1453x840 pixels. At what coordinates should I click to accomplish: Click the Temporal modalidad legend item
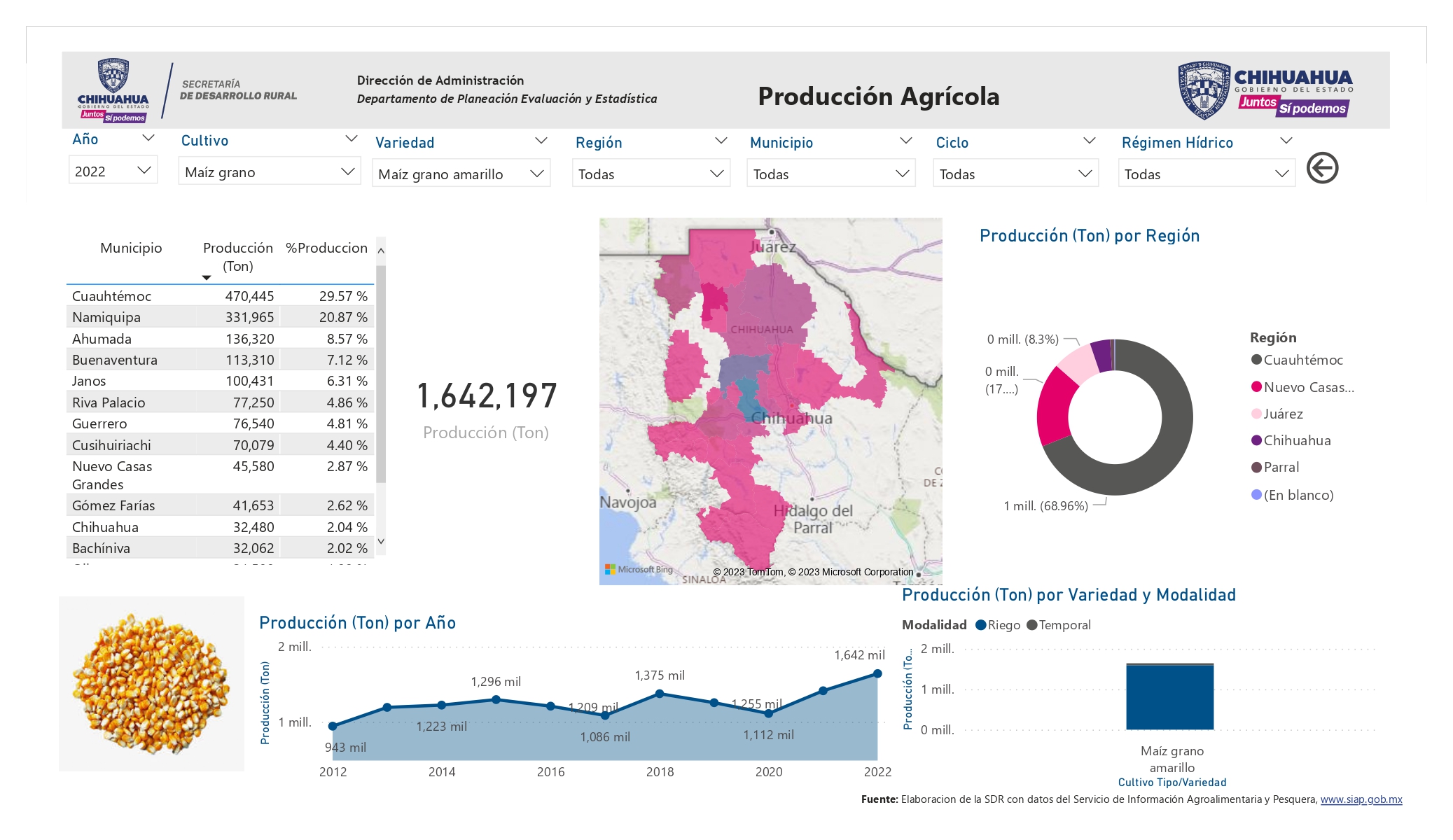[1059, 625]
